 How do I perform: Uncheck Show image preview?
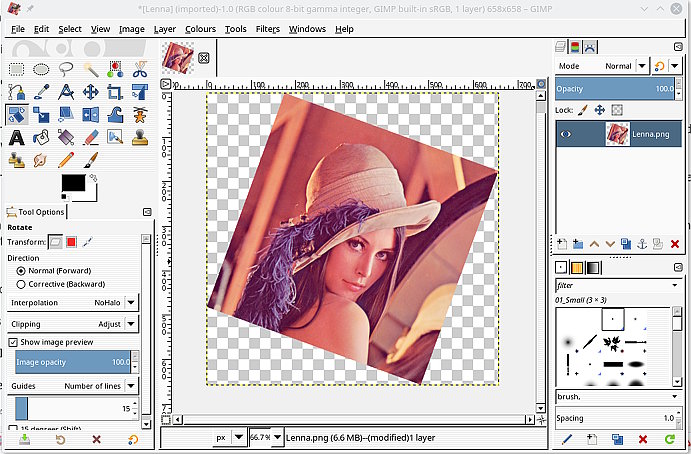pyautogui.click(x=13, y=342)
